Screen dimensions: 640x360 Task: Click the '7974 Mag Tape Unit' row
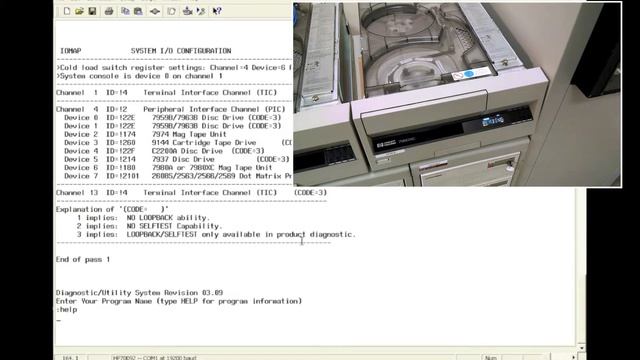(145, 134)
